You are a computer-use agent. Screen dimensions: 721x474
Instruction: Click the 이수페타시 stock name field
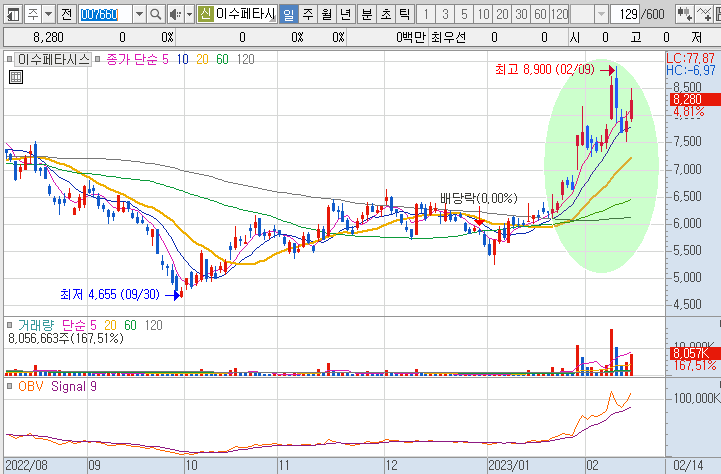(x=245, y=14)
